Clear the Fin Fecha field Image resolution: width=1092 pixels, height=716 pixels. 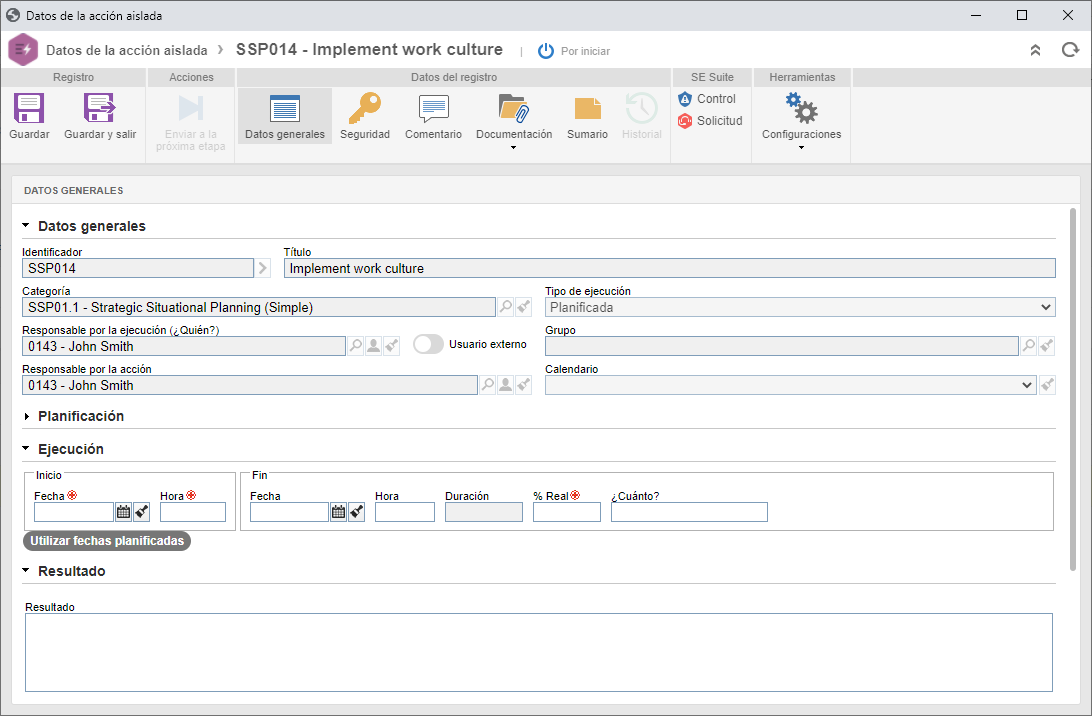[x=357, y=512]
